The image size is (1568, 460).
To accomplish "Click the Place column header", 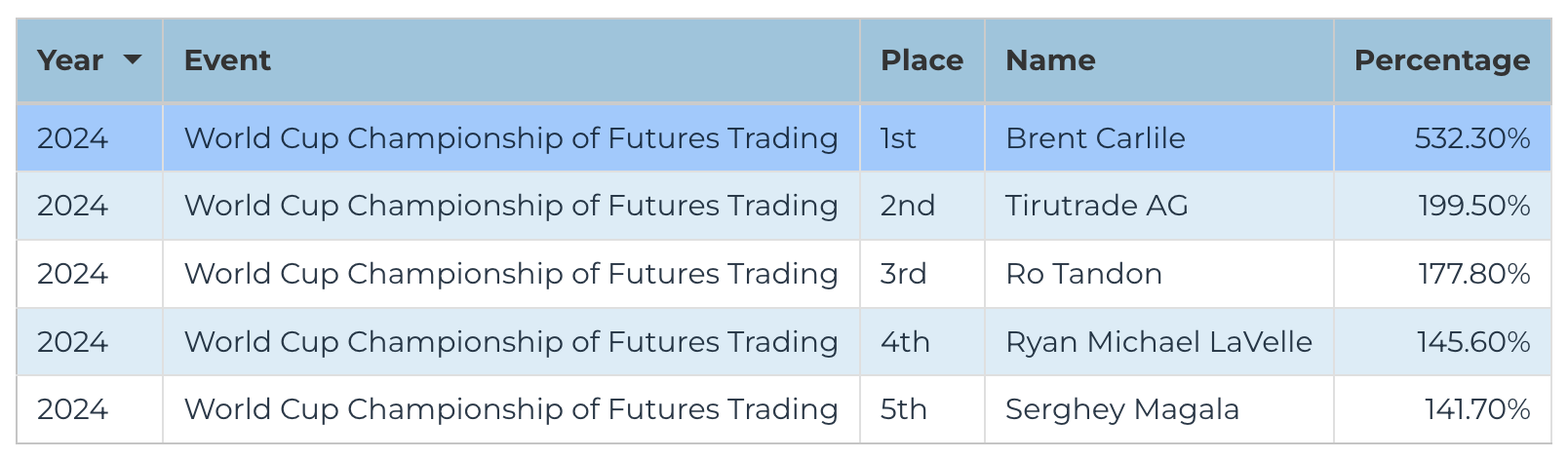I will tap(922, 60).
